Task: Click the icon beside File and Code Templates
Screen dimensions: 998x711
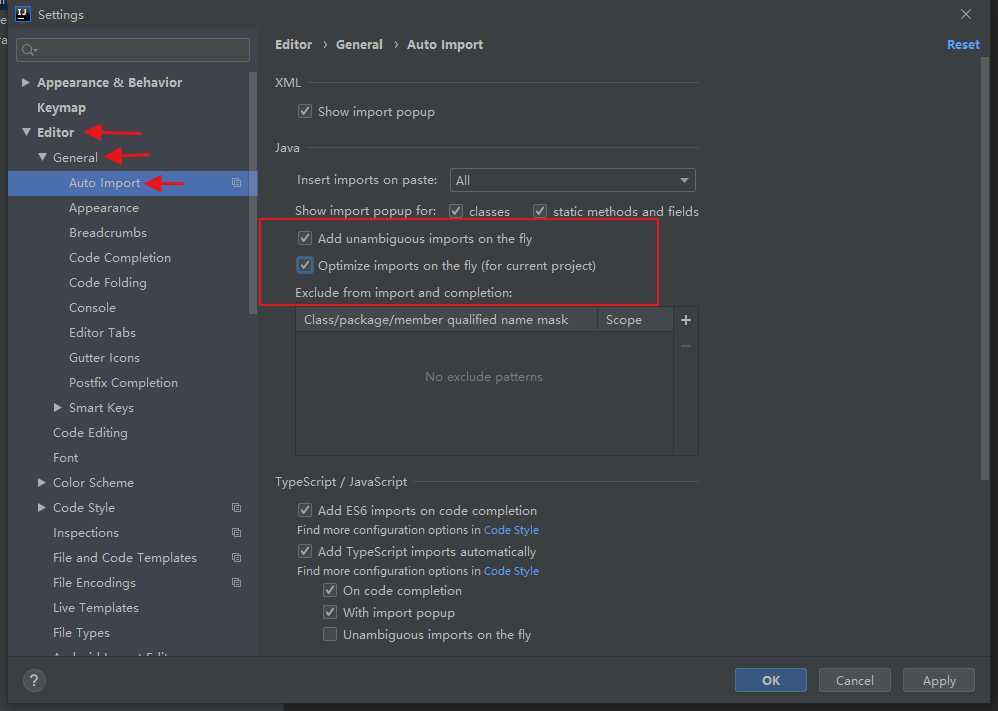Action: pos(237,558)
